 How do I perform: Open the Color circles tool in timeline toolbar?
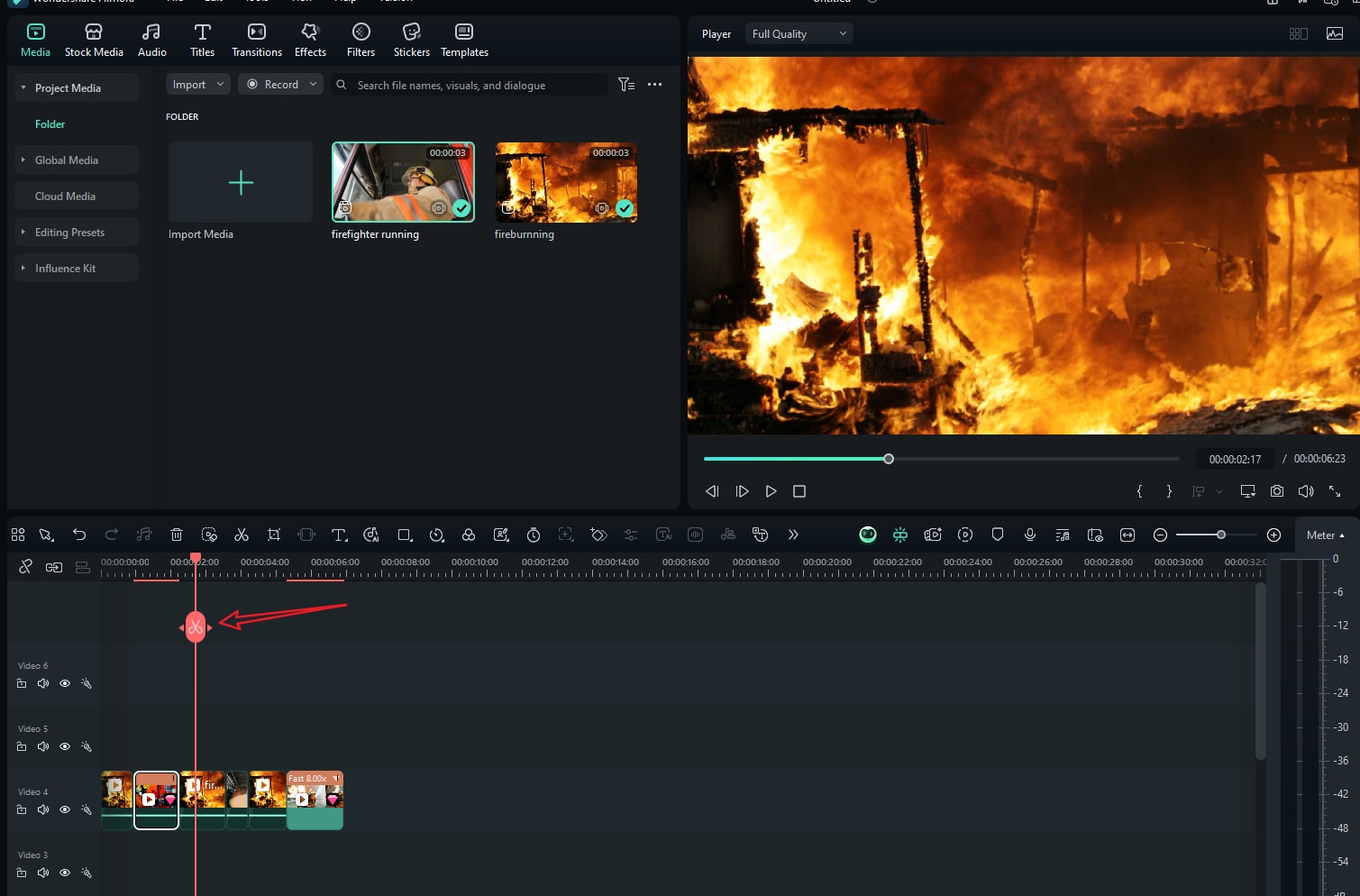469,535
